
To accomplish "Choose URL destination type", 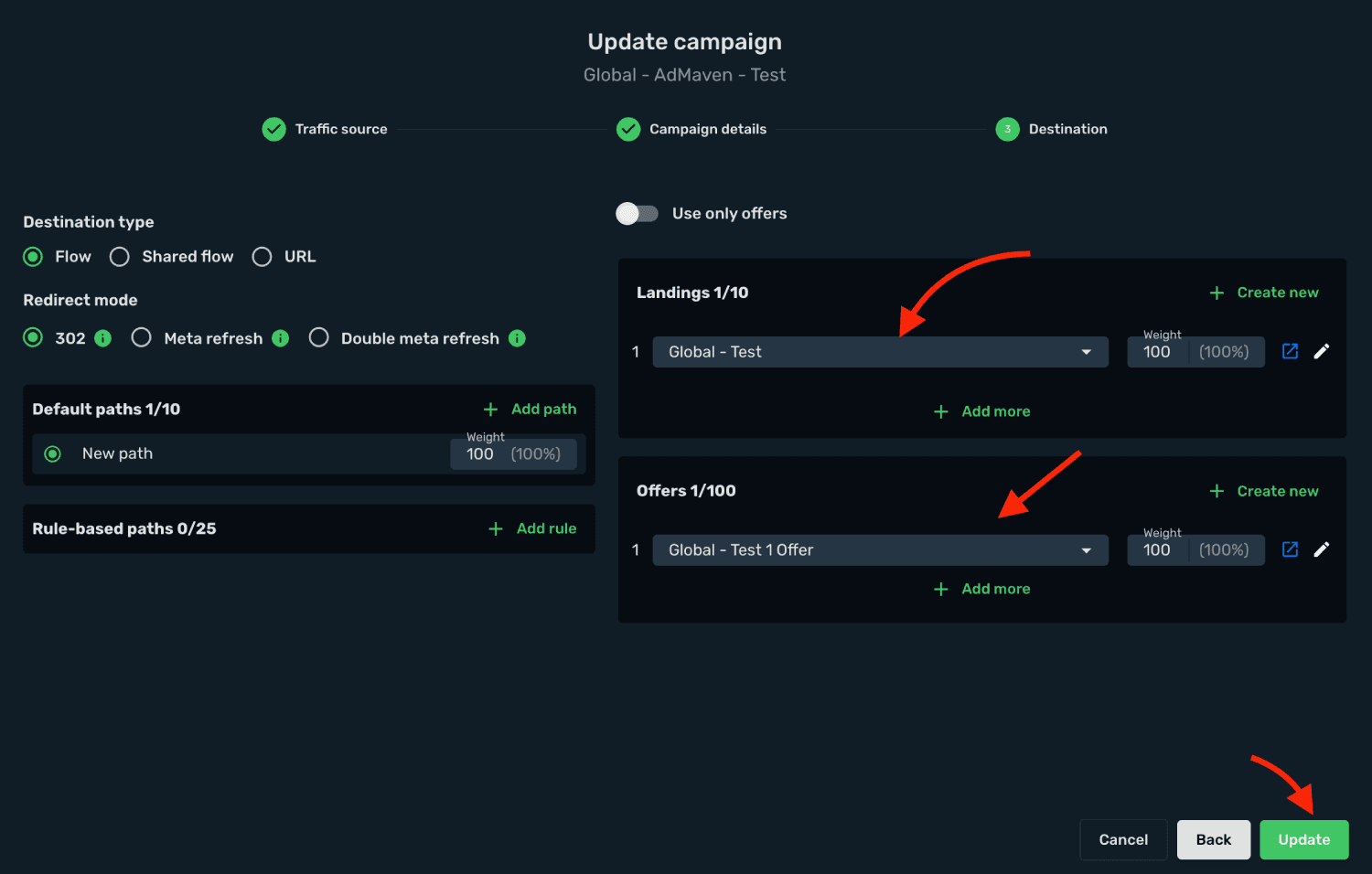I will 262,257.
